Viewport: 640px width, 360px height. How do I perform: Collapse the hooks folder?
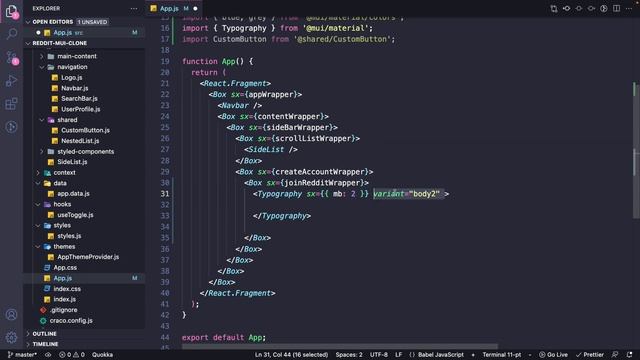click(x=38, y=204)
